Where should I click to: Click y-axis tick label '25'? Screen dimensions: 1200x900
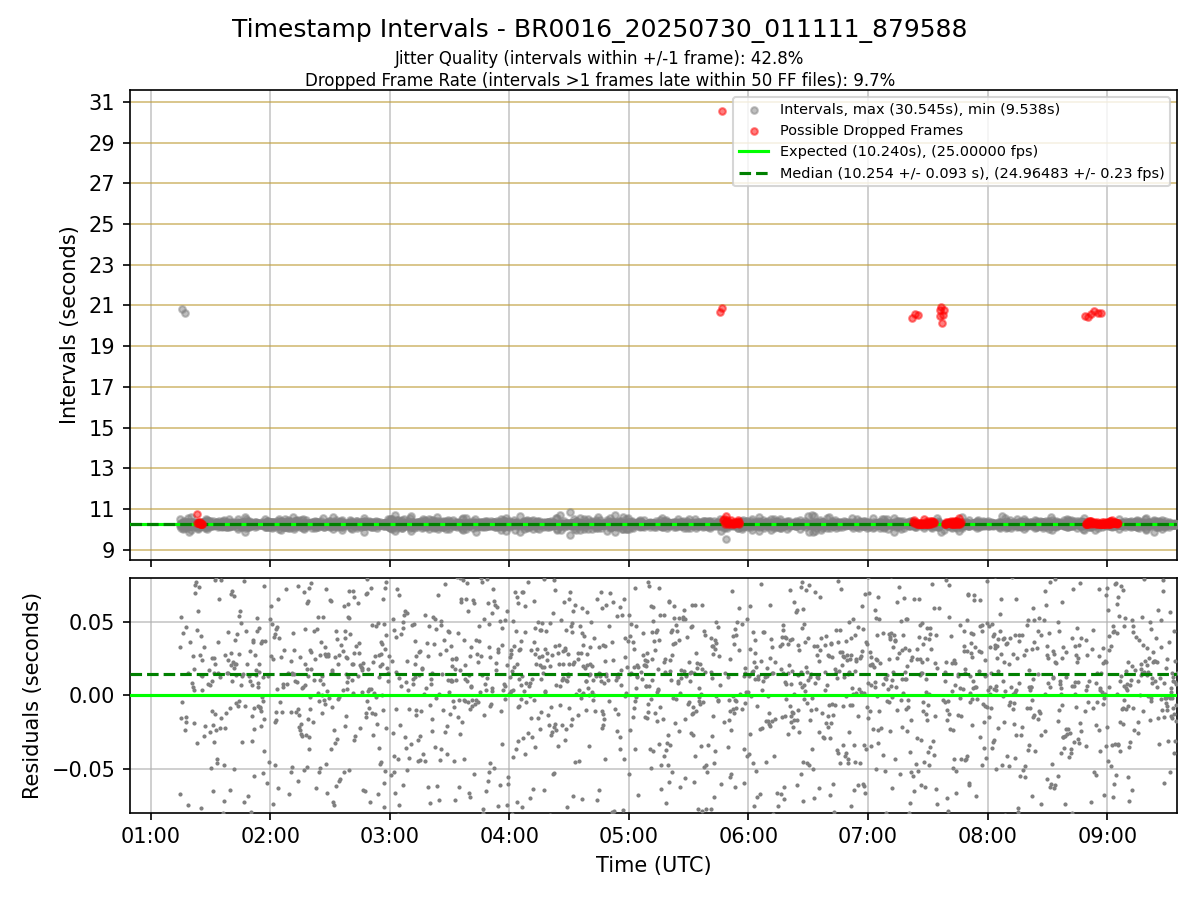102,225
